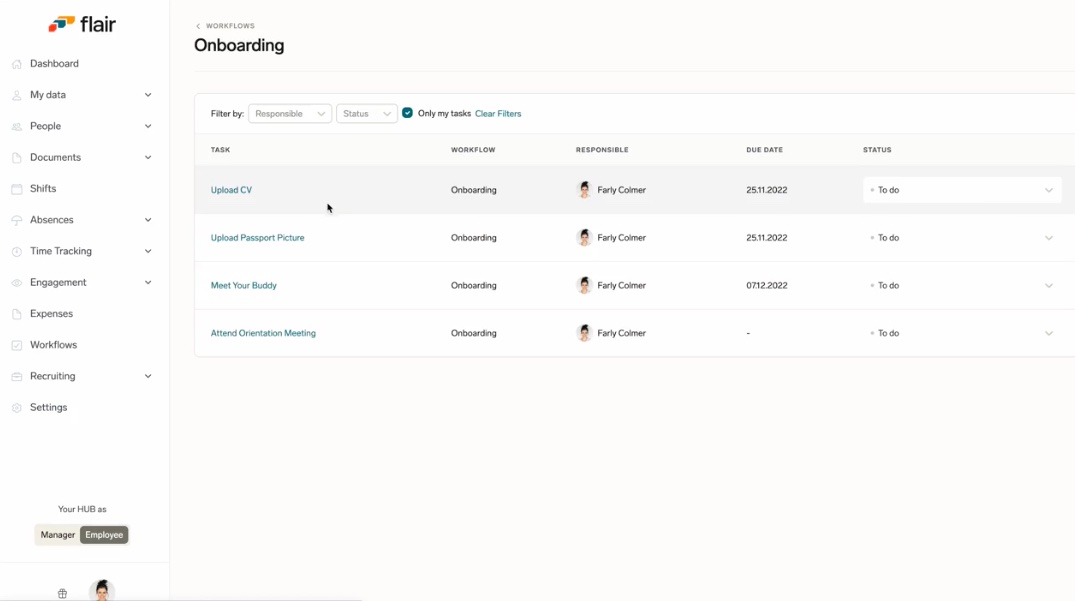
Task: Click the Dashboard icon in sidebar
Action: click(x=17, y=64)
